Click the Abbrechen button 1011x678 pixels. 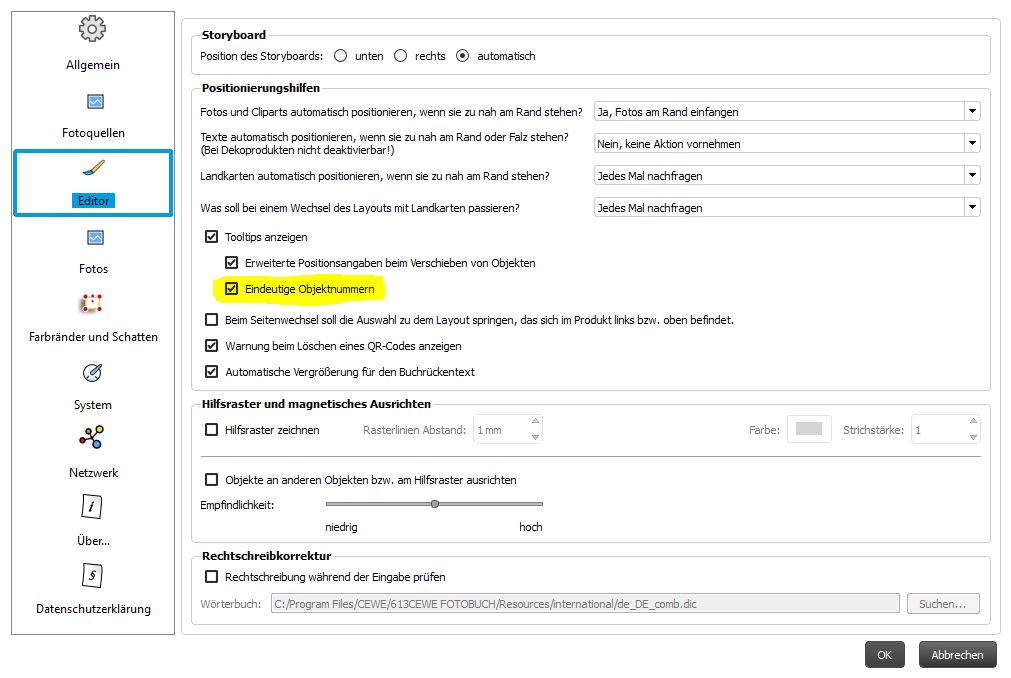point(957,655)
